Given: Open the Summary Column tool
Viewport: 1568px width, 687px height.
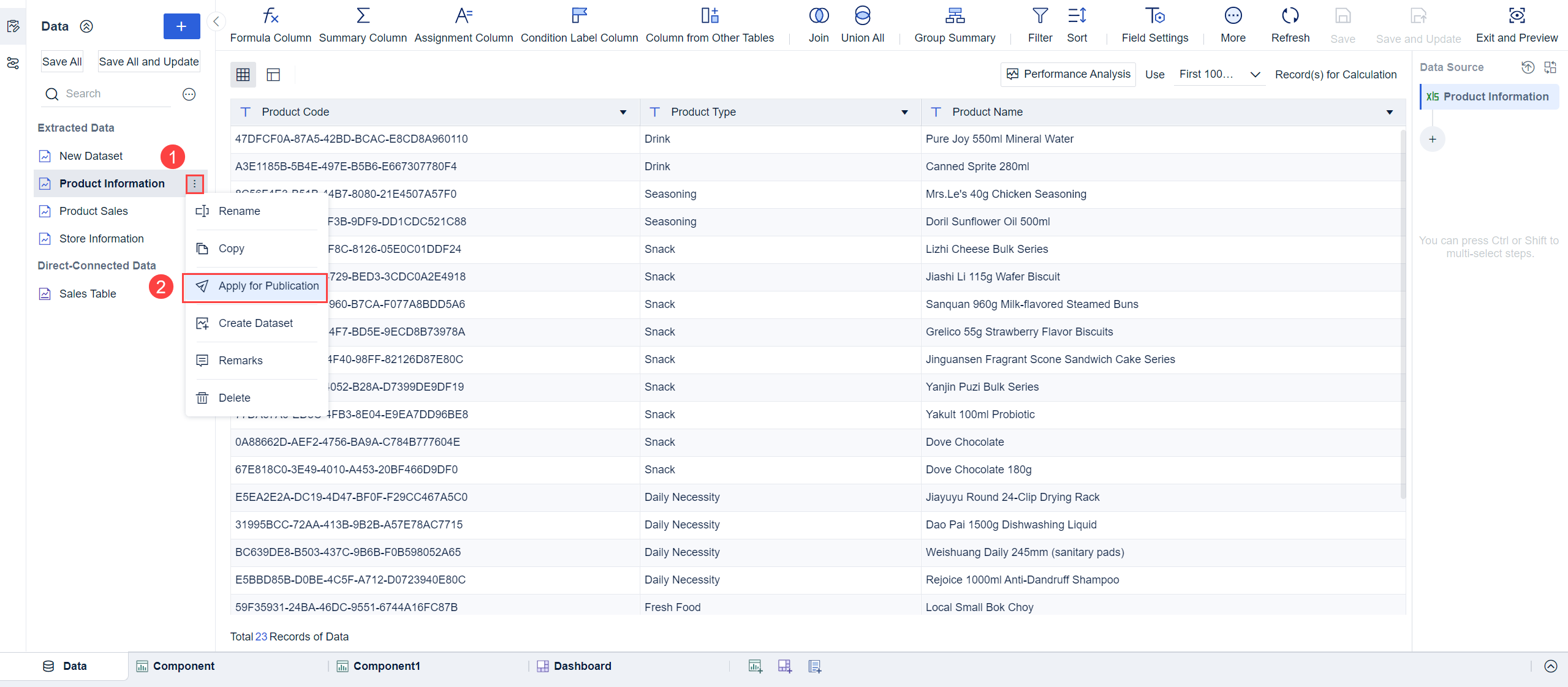Looking at the screenshot, I should point(362,24).
